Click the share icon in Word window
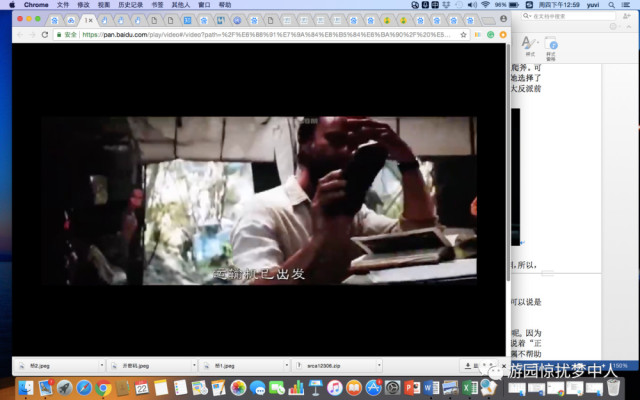Screen dimensions: 640x400 [x=627, y=16]
